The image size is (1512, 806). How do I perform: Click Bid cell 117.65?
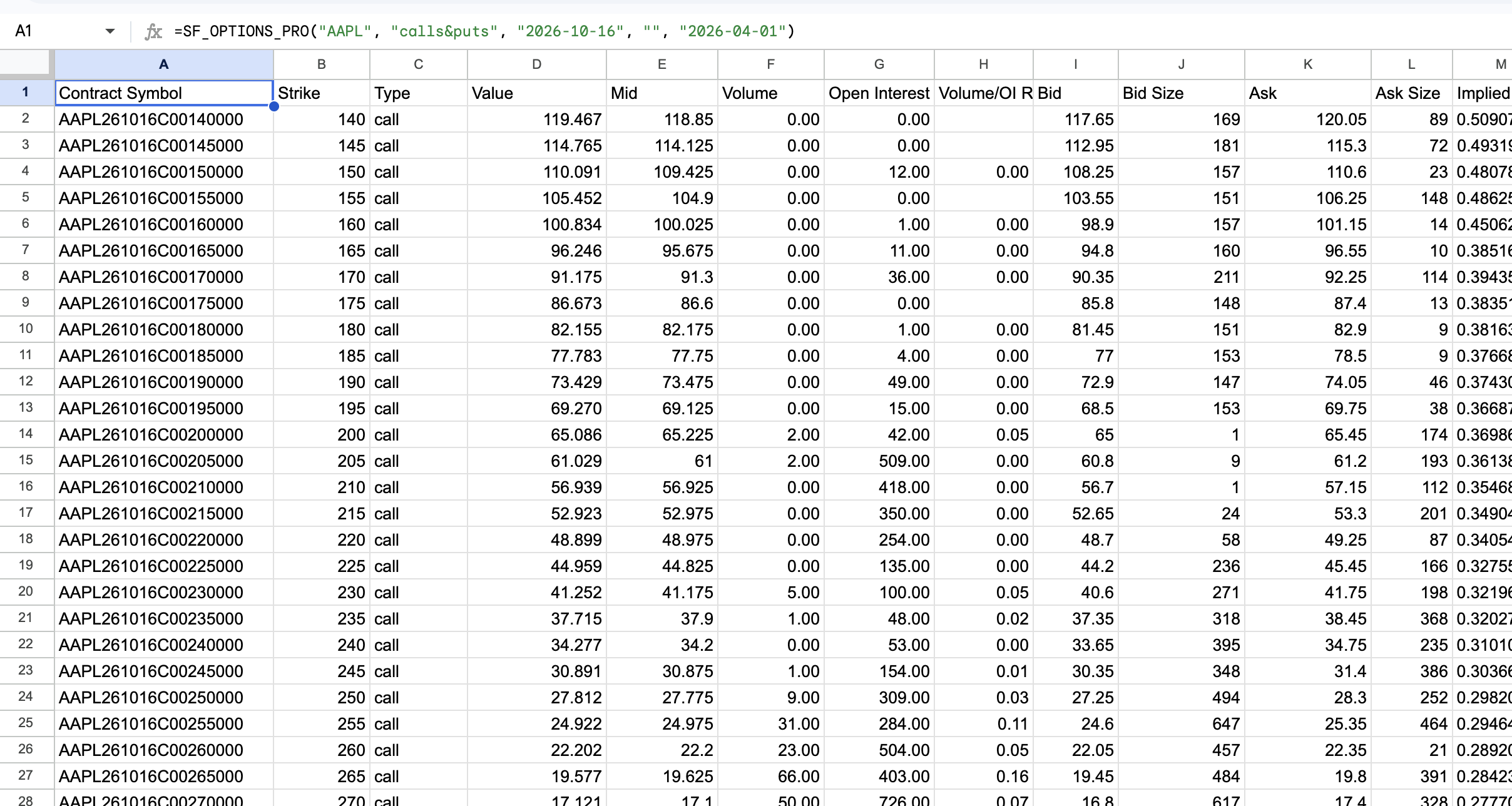click(x=1076, y=120)
